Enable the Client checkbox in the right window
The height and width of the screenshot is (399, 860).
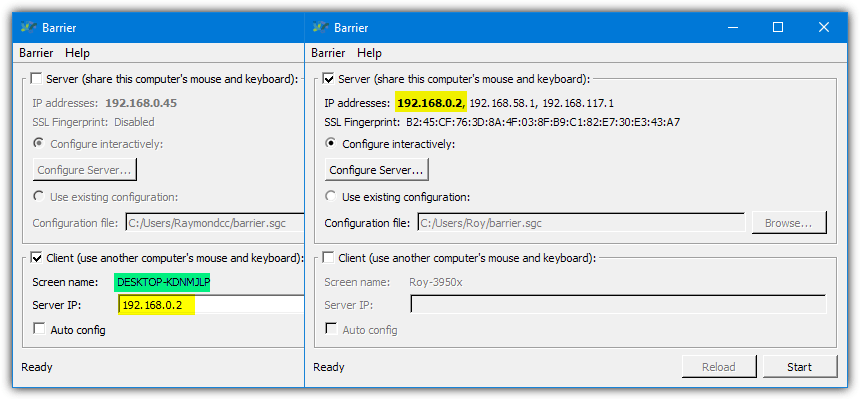coord(329,257)
